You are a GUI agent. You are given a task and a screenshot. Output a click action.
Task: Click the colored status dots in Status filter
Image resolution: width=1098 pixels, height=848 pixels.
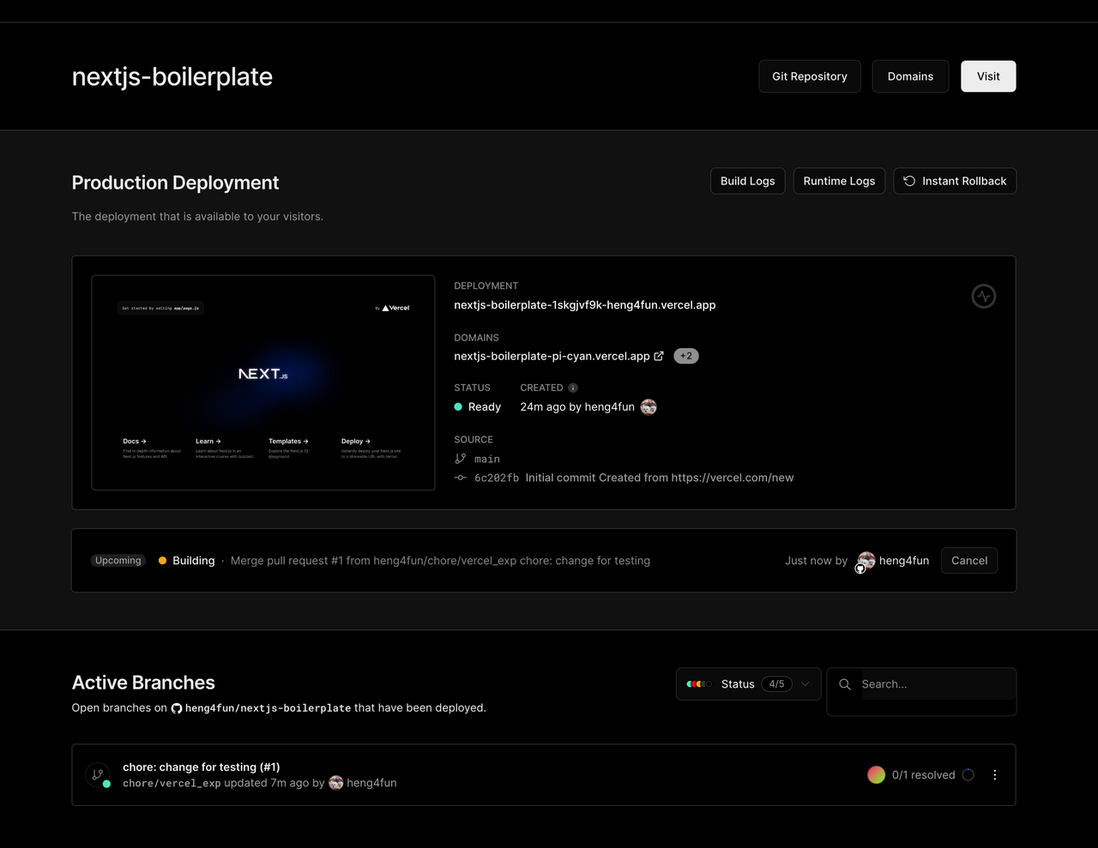(x=699, y=684)
